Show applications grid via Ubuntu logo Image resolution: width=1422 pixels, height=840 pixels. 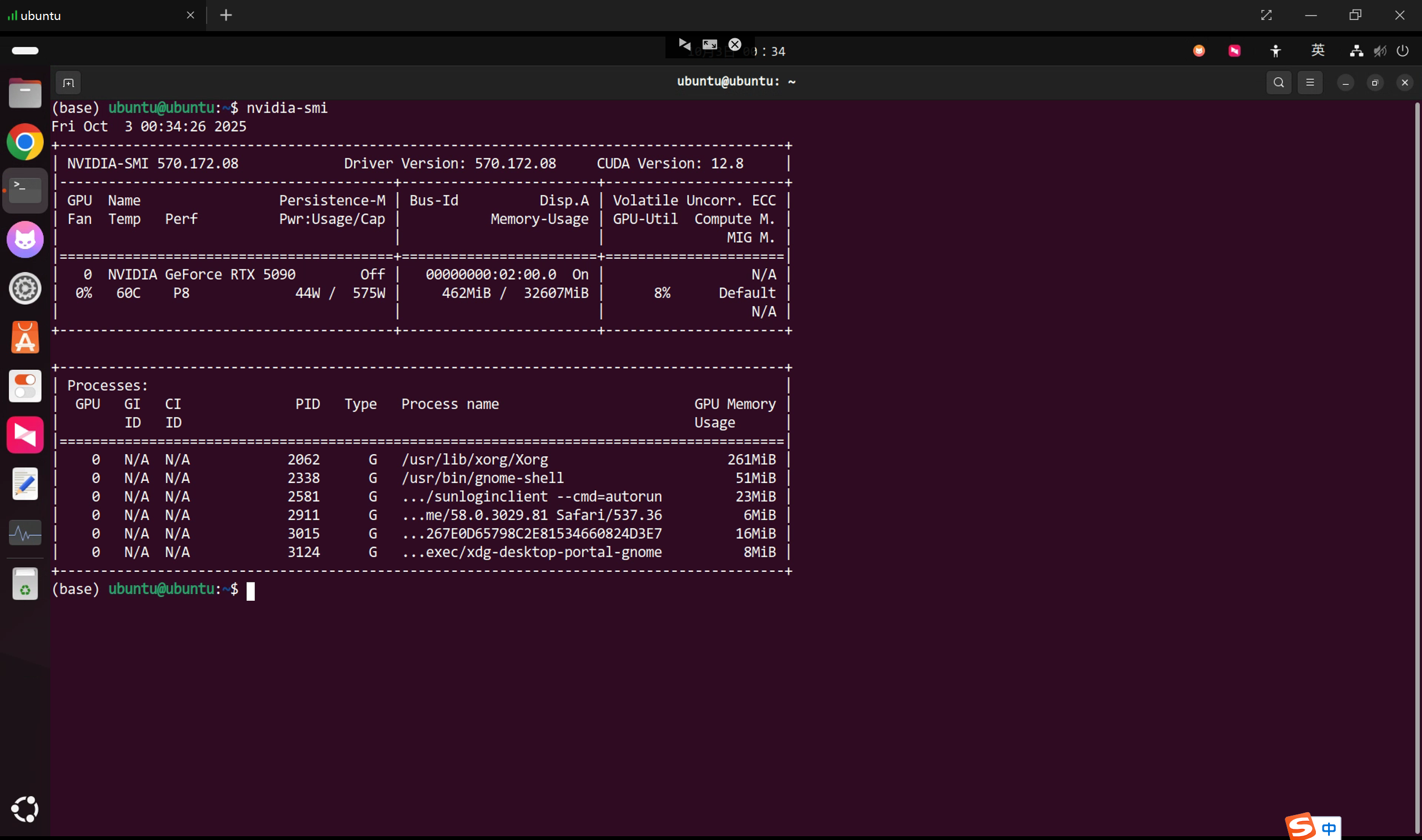(25, 809)
